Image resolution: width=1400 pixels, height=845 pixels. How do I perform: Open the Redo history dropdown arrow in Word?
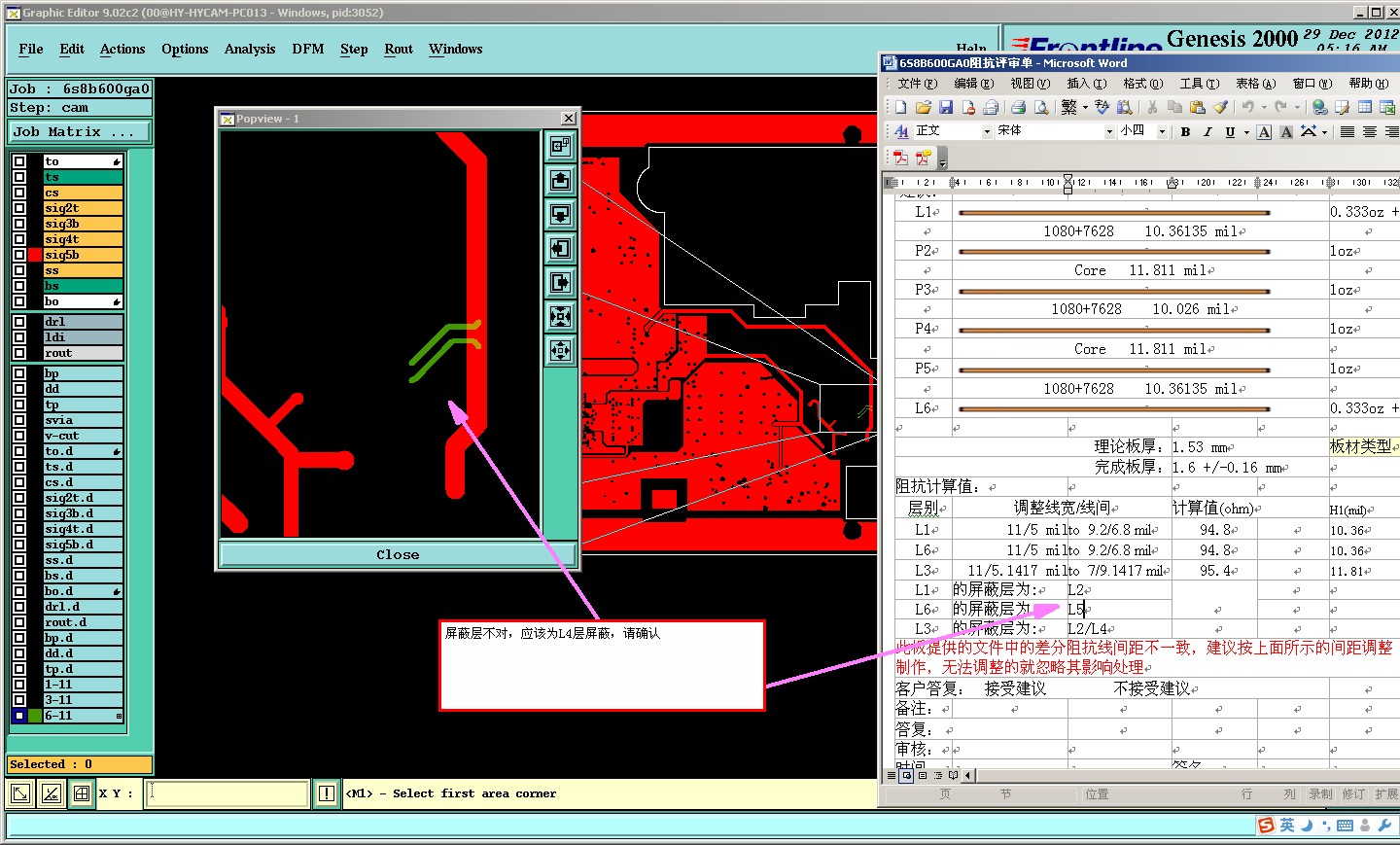[x=1297, y=107]
